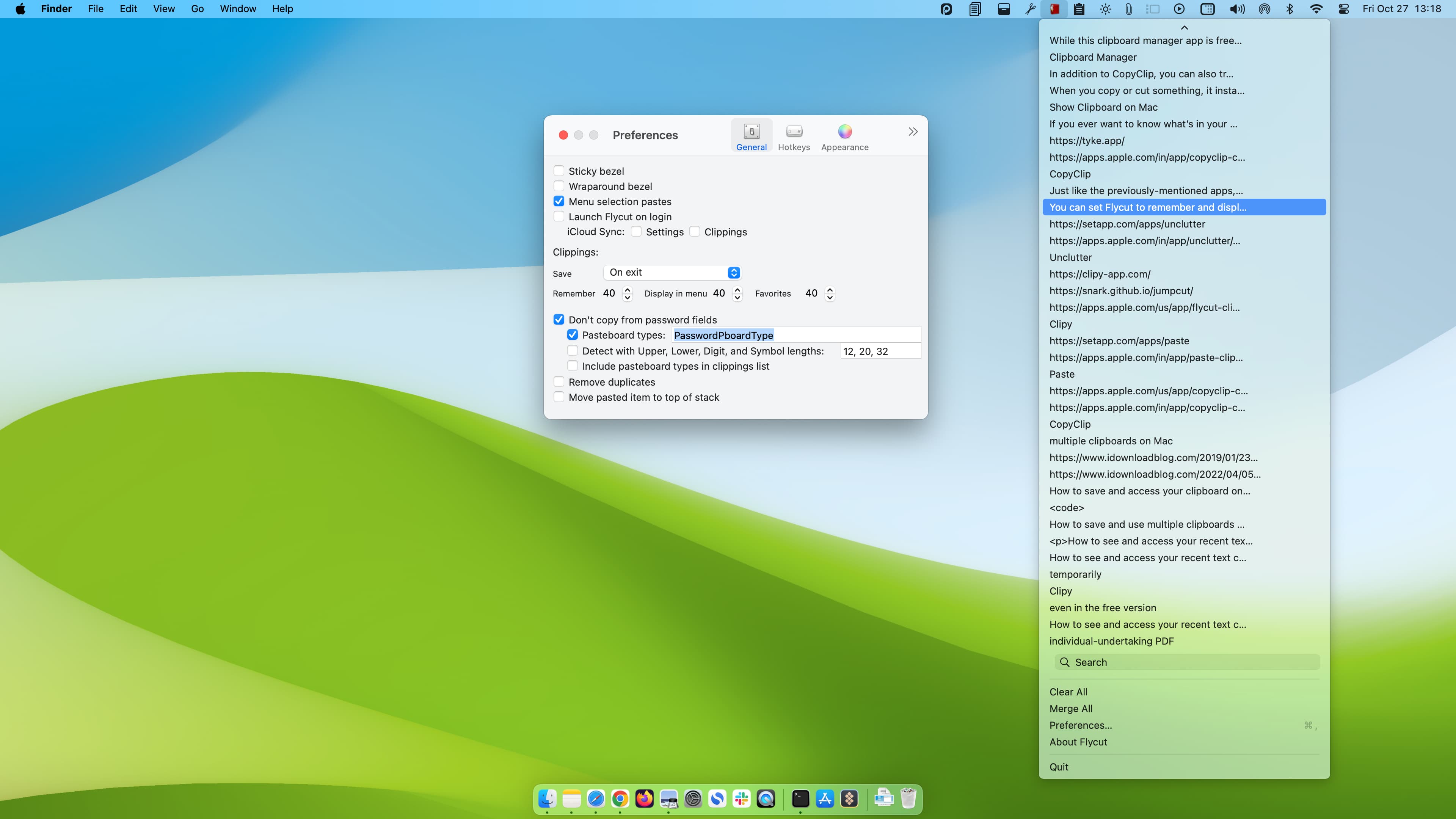Image resolution: width=1456 pixels, height=819 pixels.
Task: Click the overflow chevron in Preferences toolbar
Action: [912, 132]
